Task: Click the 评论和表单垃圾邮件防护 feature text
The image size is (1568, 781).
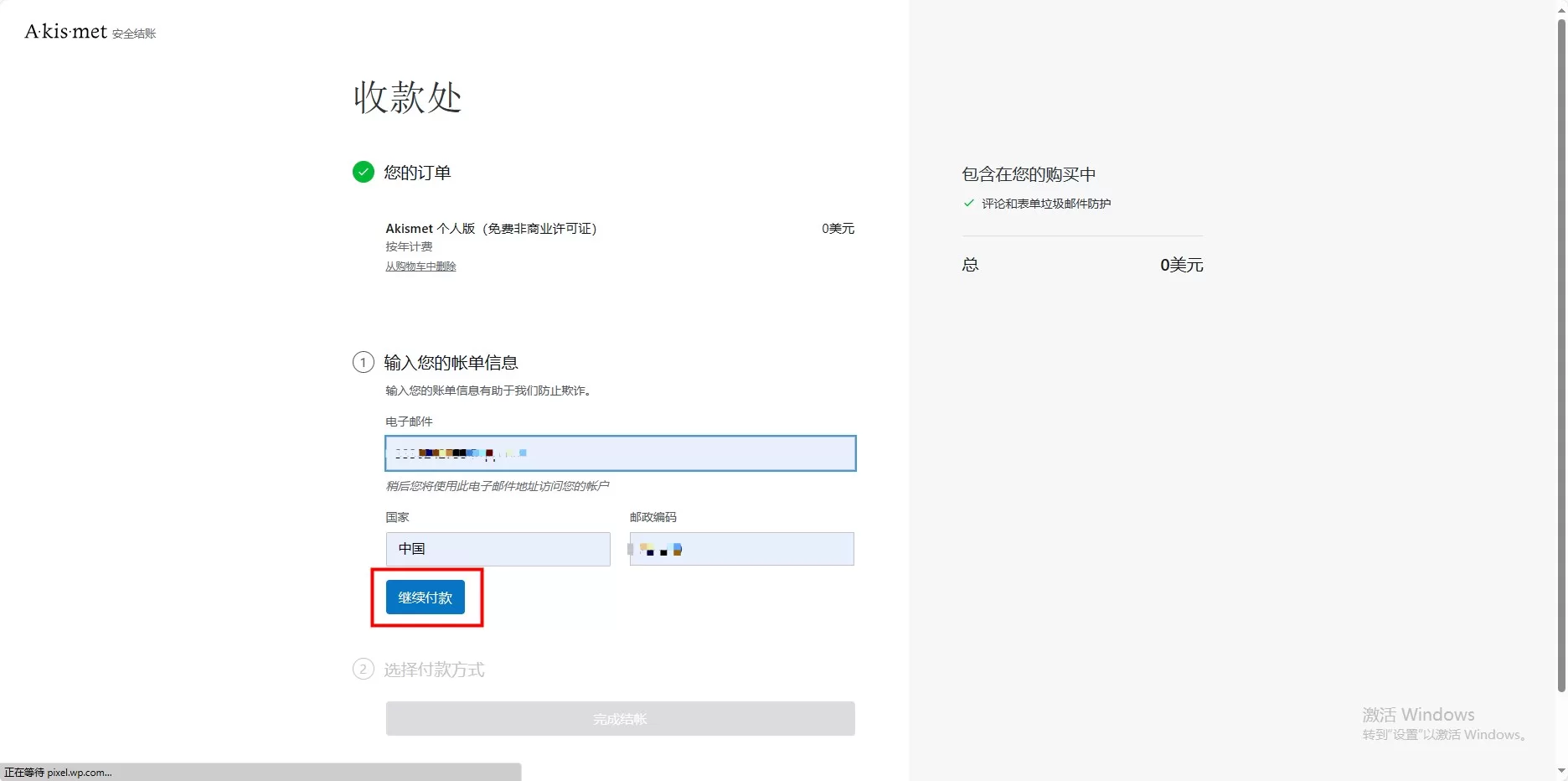Action: click(1046, 204)
